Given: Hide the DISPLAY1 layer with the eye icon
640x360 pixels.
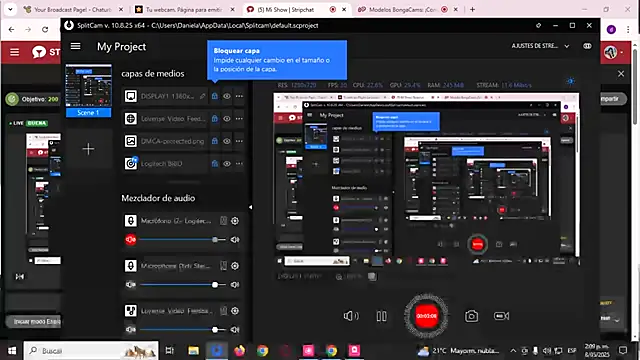Looking at the screenshot, I should (x=227, y=96).
